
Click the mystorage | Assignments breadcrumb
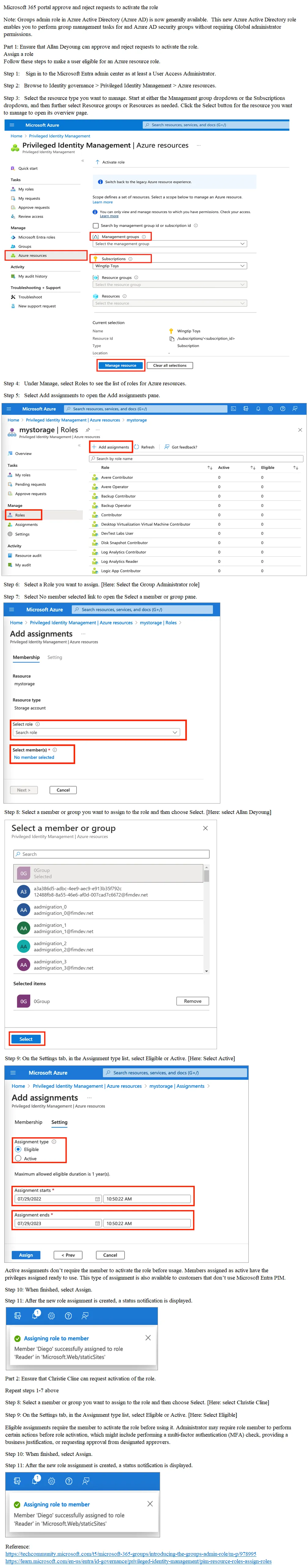pyautogui.click(x=177, y=1086)
